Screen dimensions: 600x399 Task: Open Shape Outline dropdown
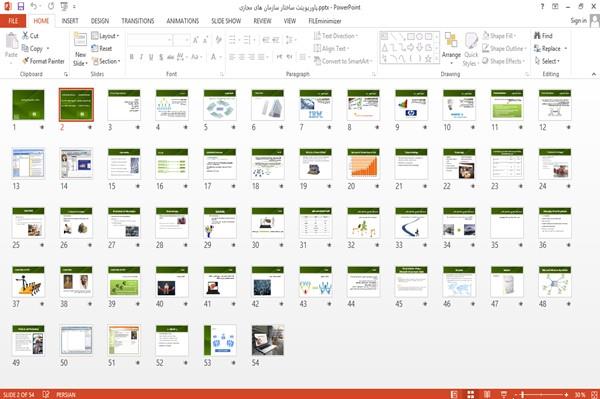click(505, 48)
